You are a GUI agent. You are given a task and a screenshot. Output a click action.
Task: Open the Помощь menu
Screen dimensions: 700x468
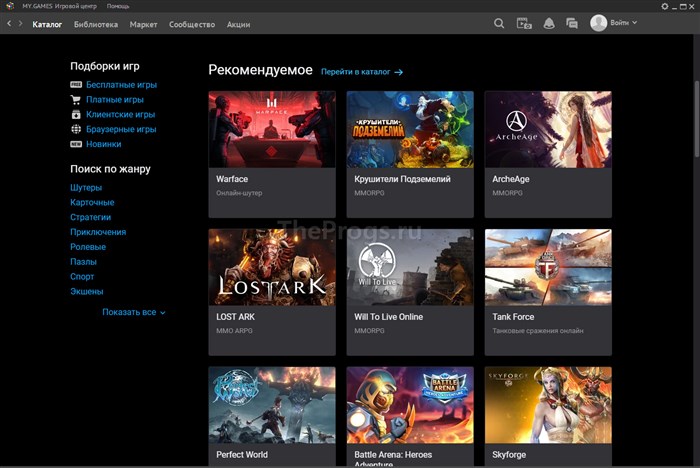(x=118, y=6)
